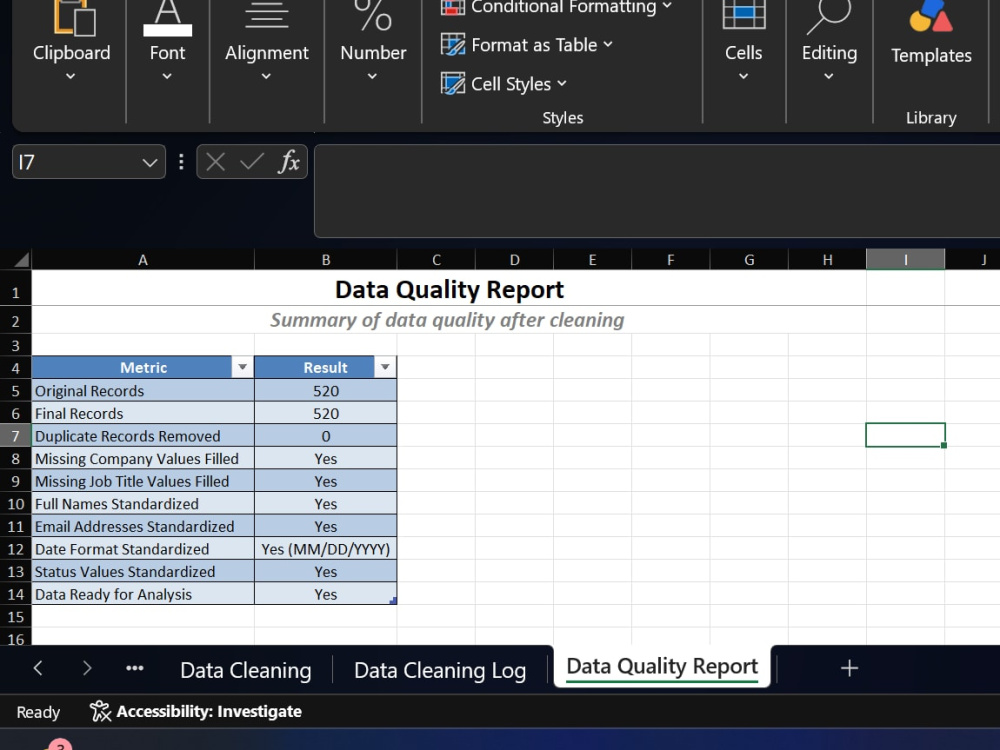Open Cell Styles gallery
This screenshot has height=750, width=1000.
click(503, 84)
